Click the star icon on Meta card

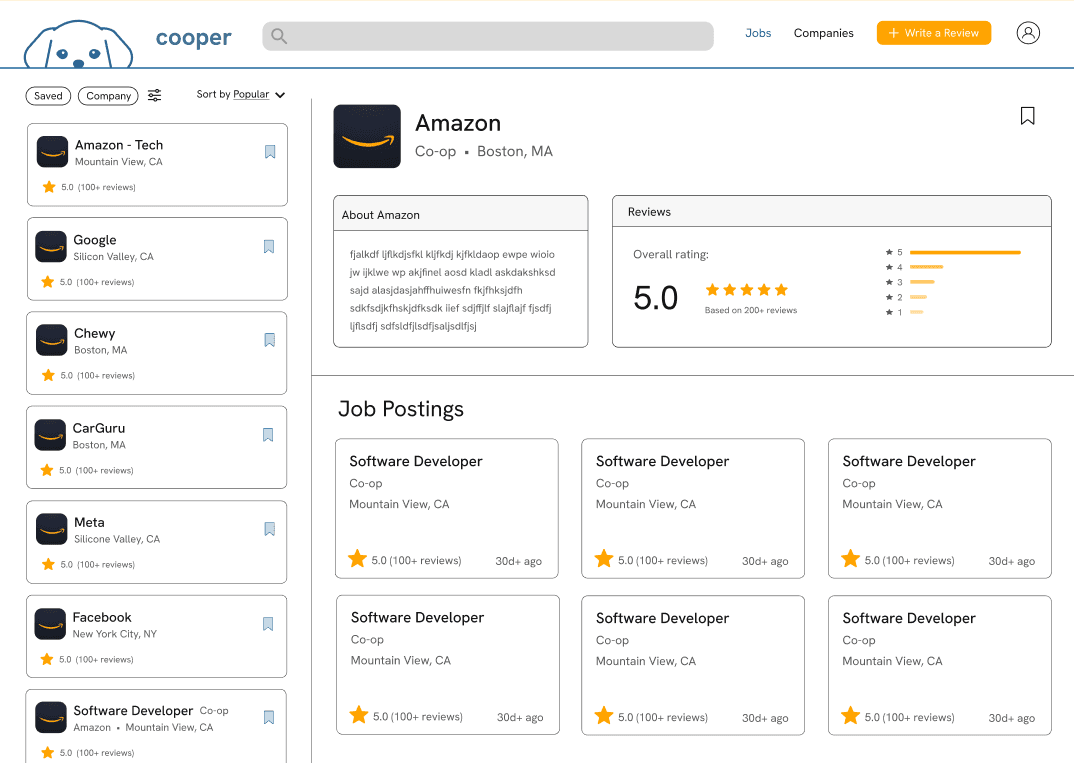(48, 564)
